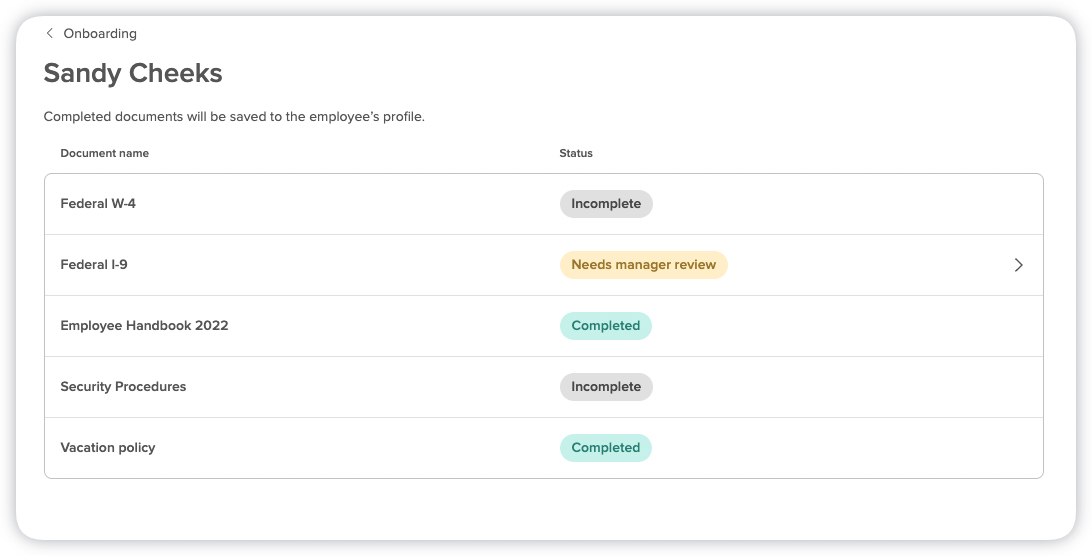Select the Security Procedures document name

pos(123,387)
